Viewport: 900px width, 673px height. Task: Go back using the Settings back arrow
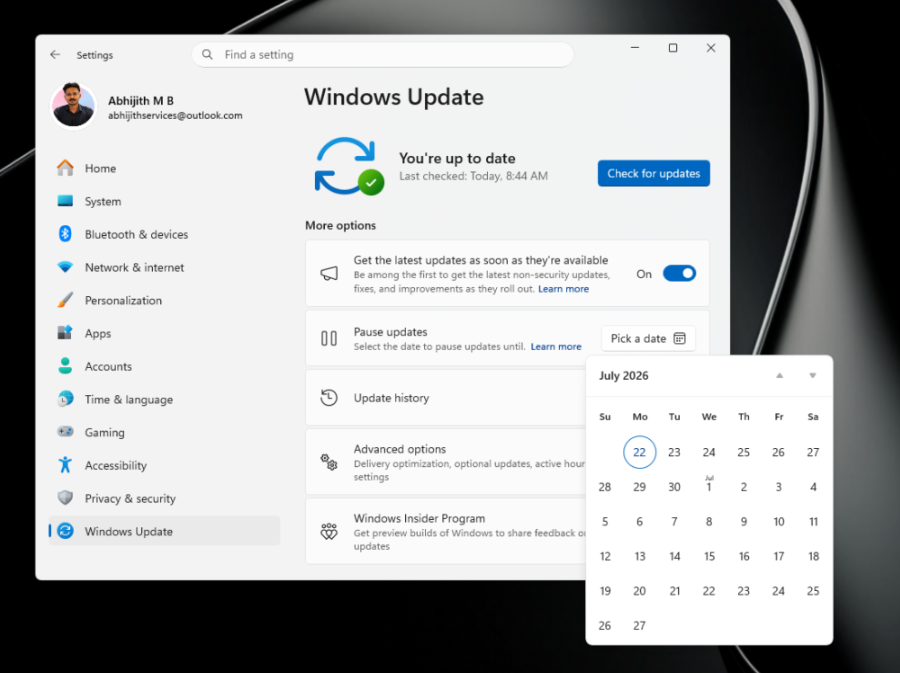tap(55, 55)
